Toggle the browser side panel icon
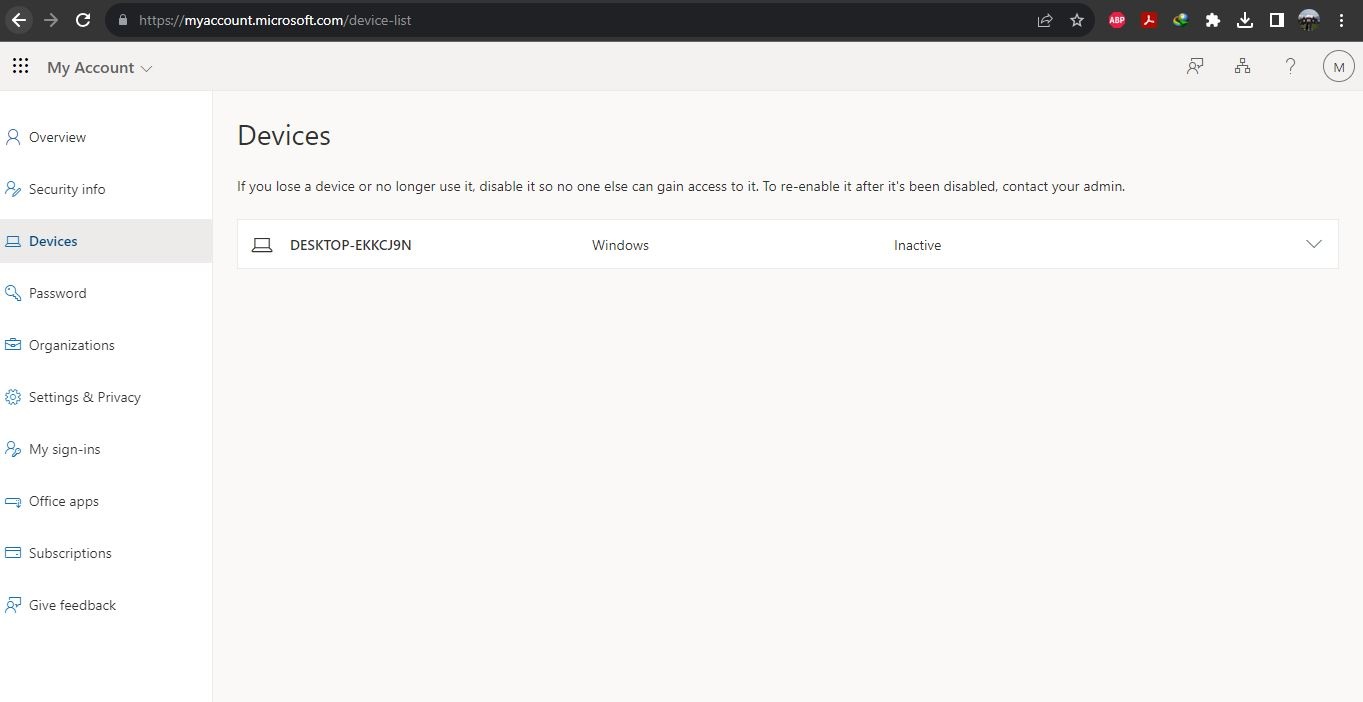1363x702 pixels. [x=1277, y=20]
